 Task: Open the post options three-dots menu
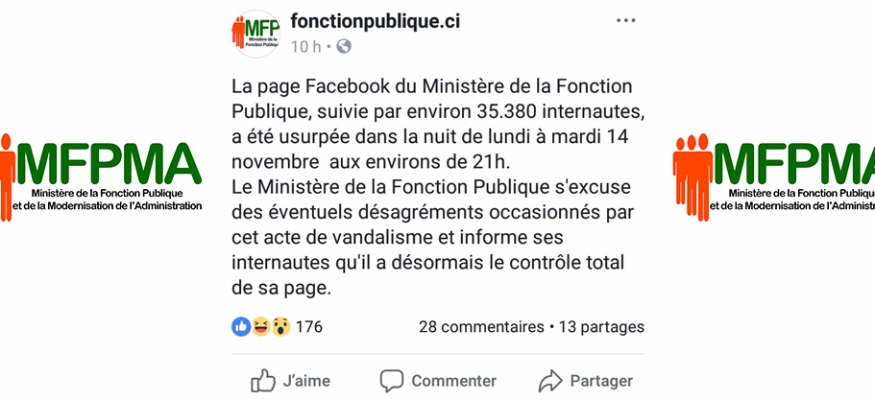pyautogui.click(x=626, y=21)
